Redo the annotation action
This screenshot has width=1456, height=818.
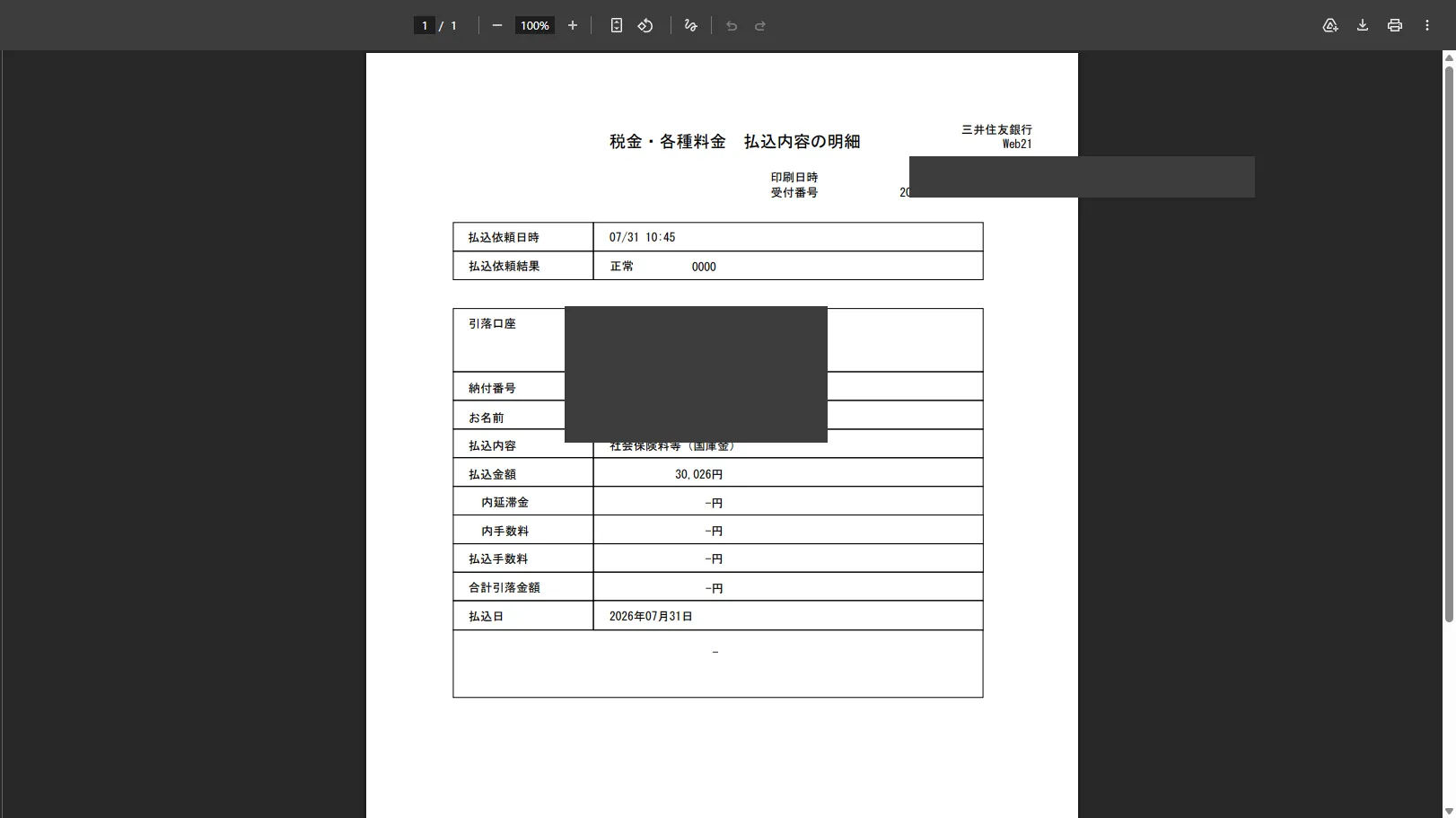point(760,26)
